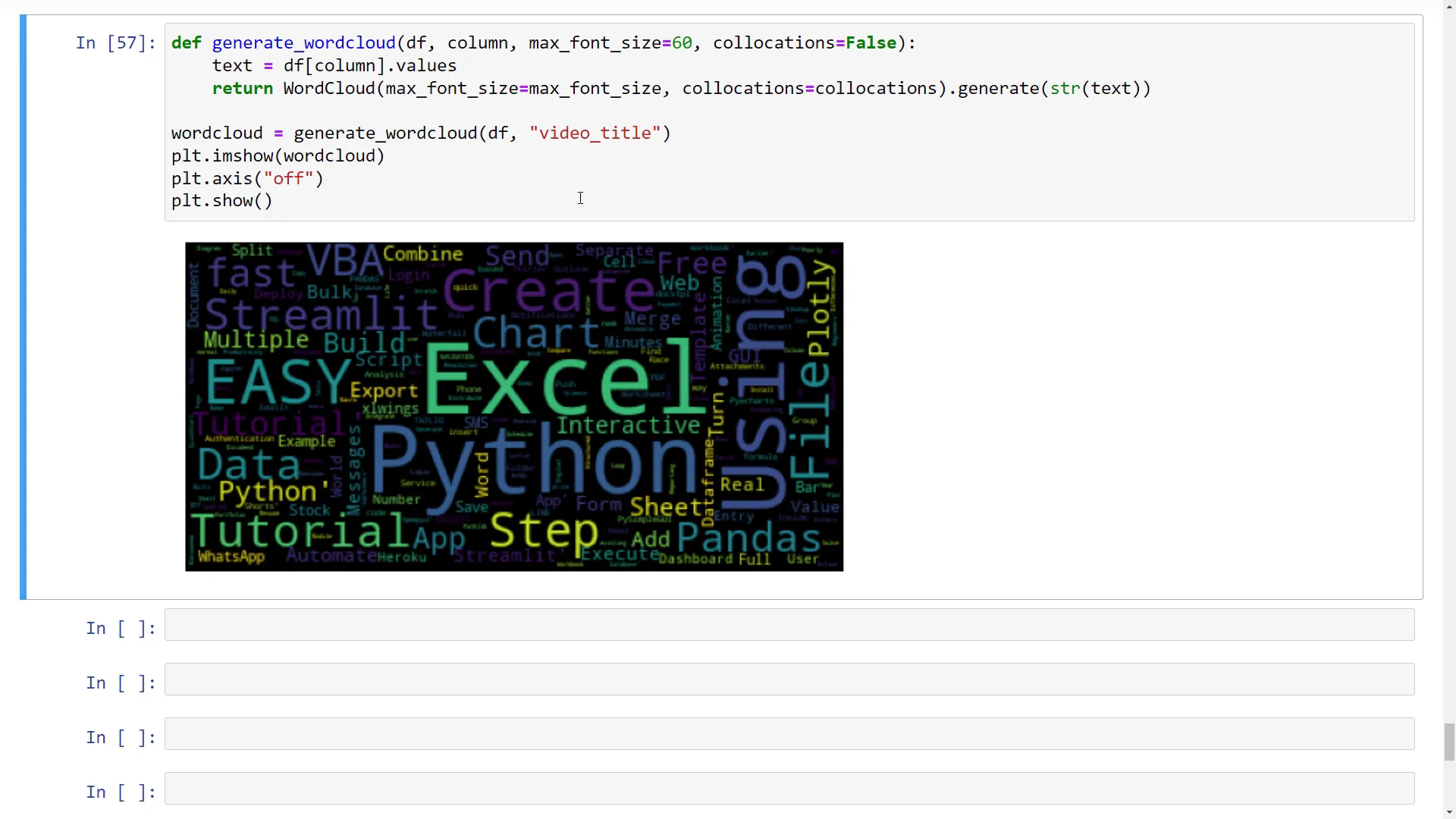Place cursor on the plt.imshow(wordcloud) line

tap(277, 155)
